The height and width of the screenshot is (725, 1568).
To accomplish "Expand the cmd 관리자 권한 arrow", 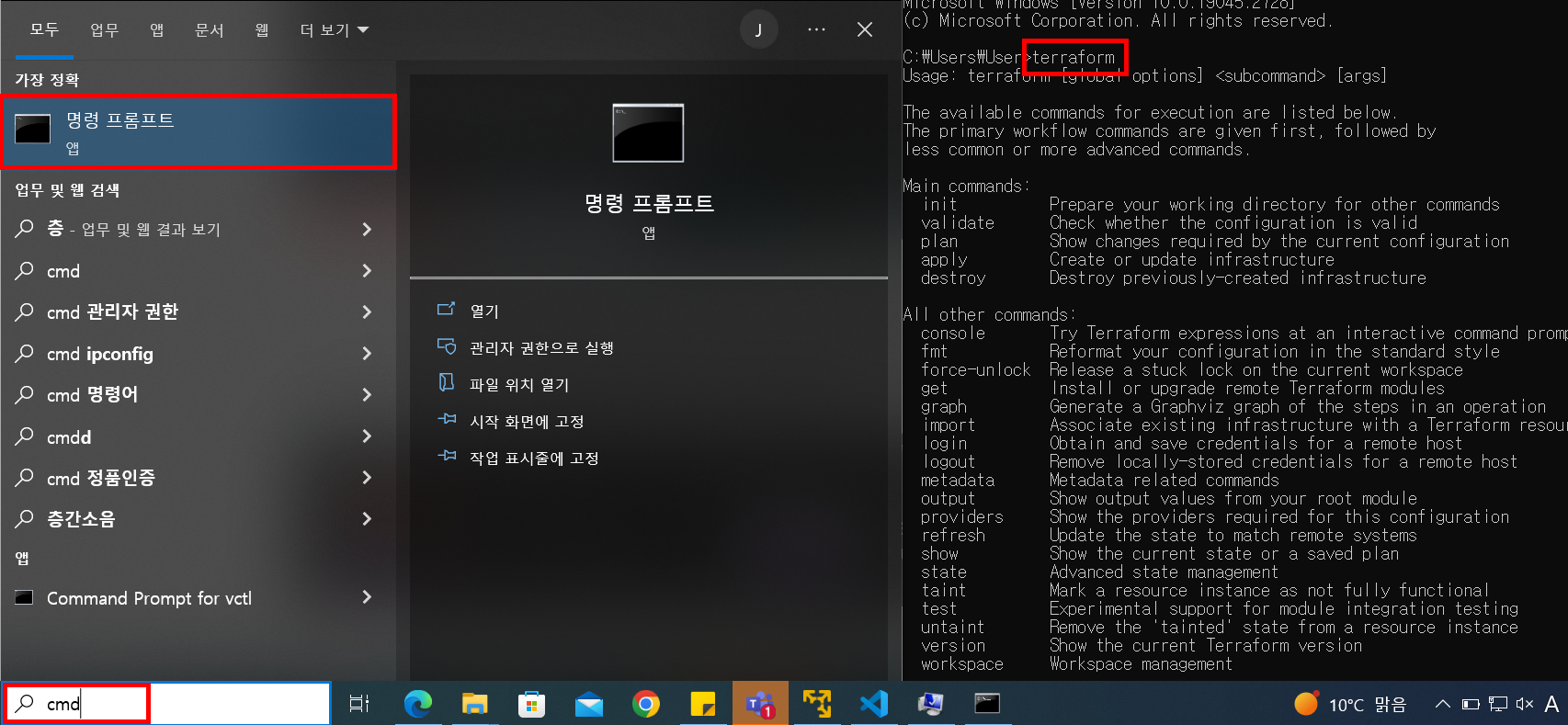I will (x=367, y=312).
